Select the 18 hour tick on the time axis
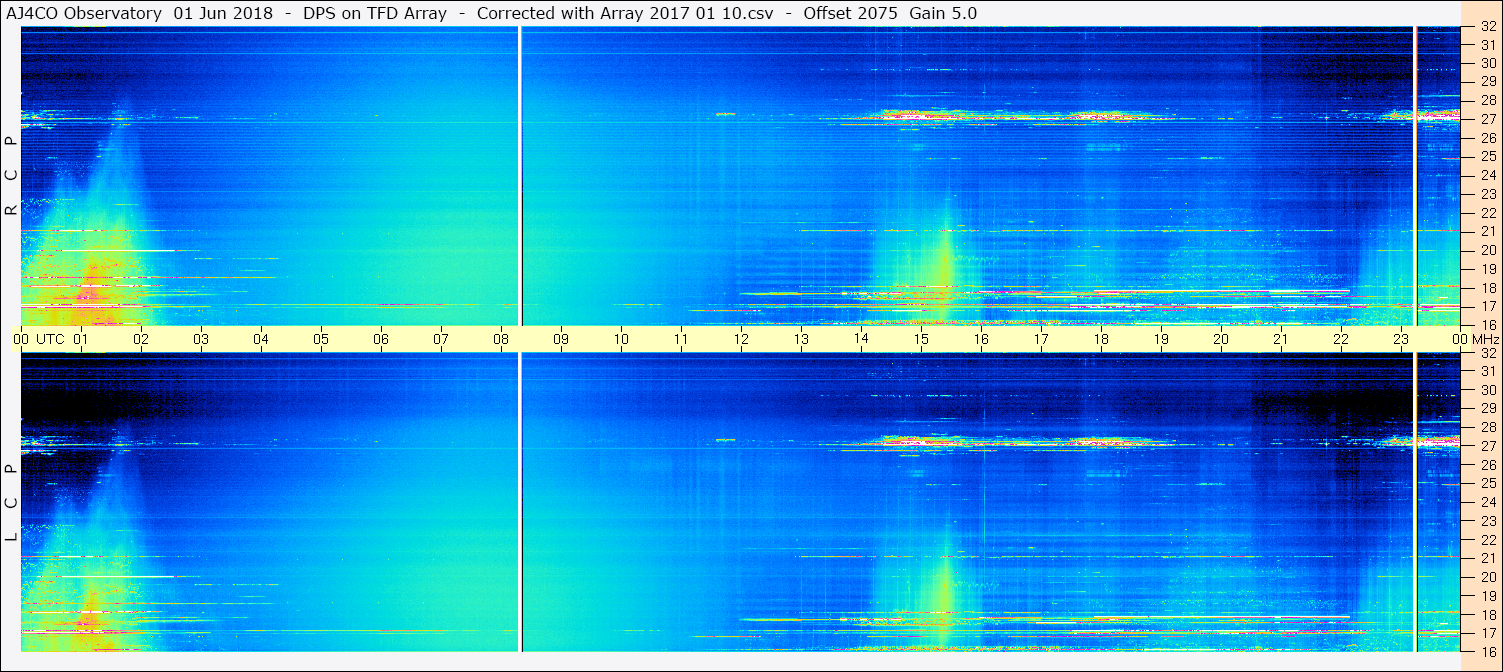Screen dimensions: 1503x672 click(x=1101, y=339)
